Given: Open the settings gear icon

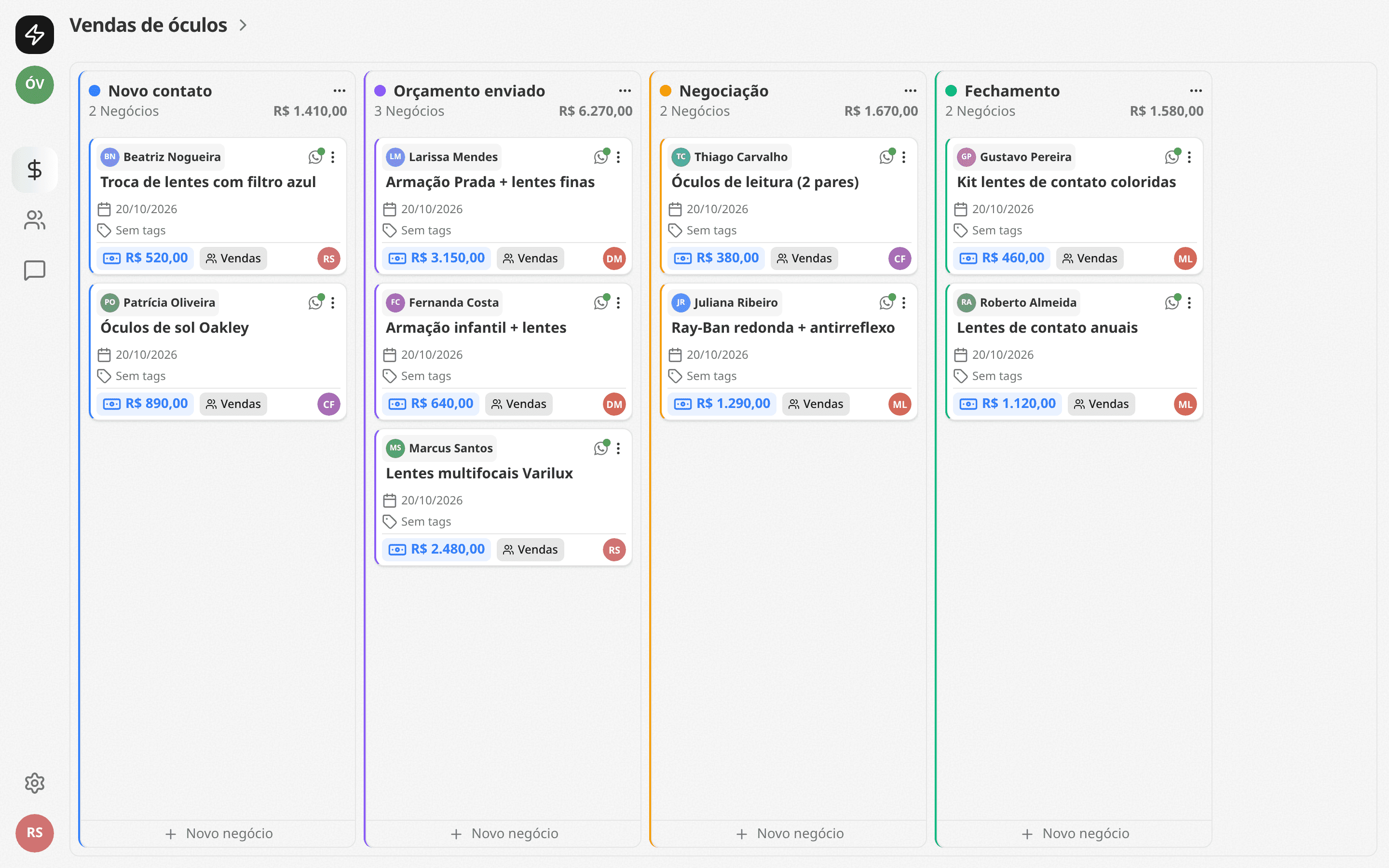Looking at the screenshot, I should point(34,783).
